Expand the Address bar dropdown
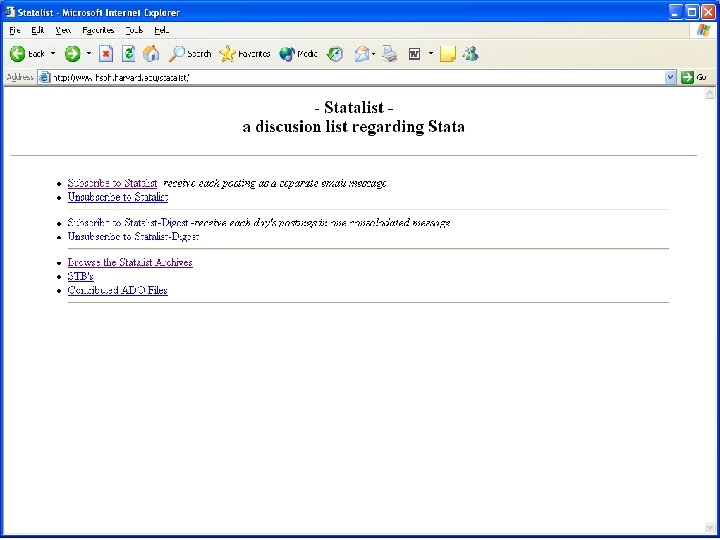 [x=670, y=78]
